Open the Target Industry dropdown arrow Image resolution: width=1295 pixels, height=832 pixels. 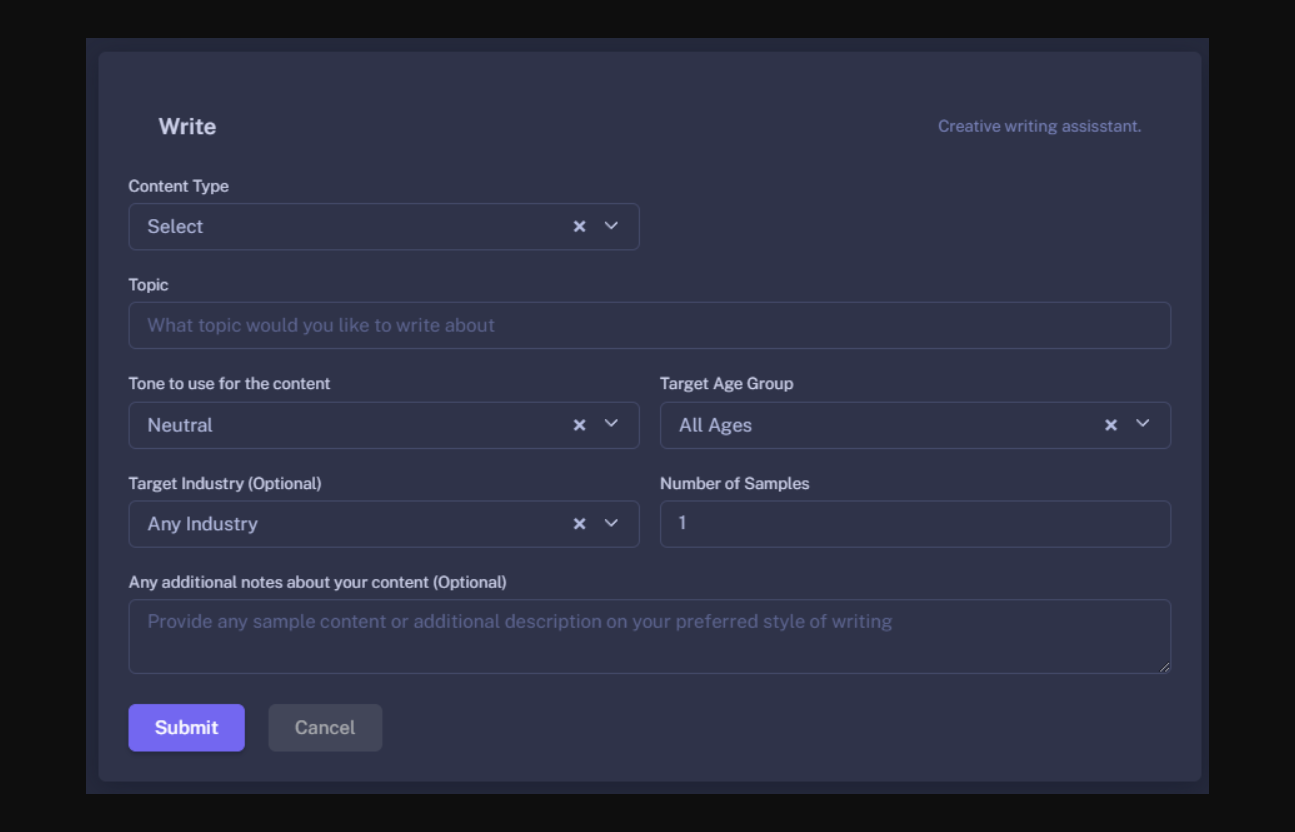pyautogui.click(x=612, y=523)
